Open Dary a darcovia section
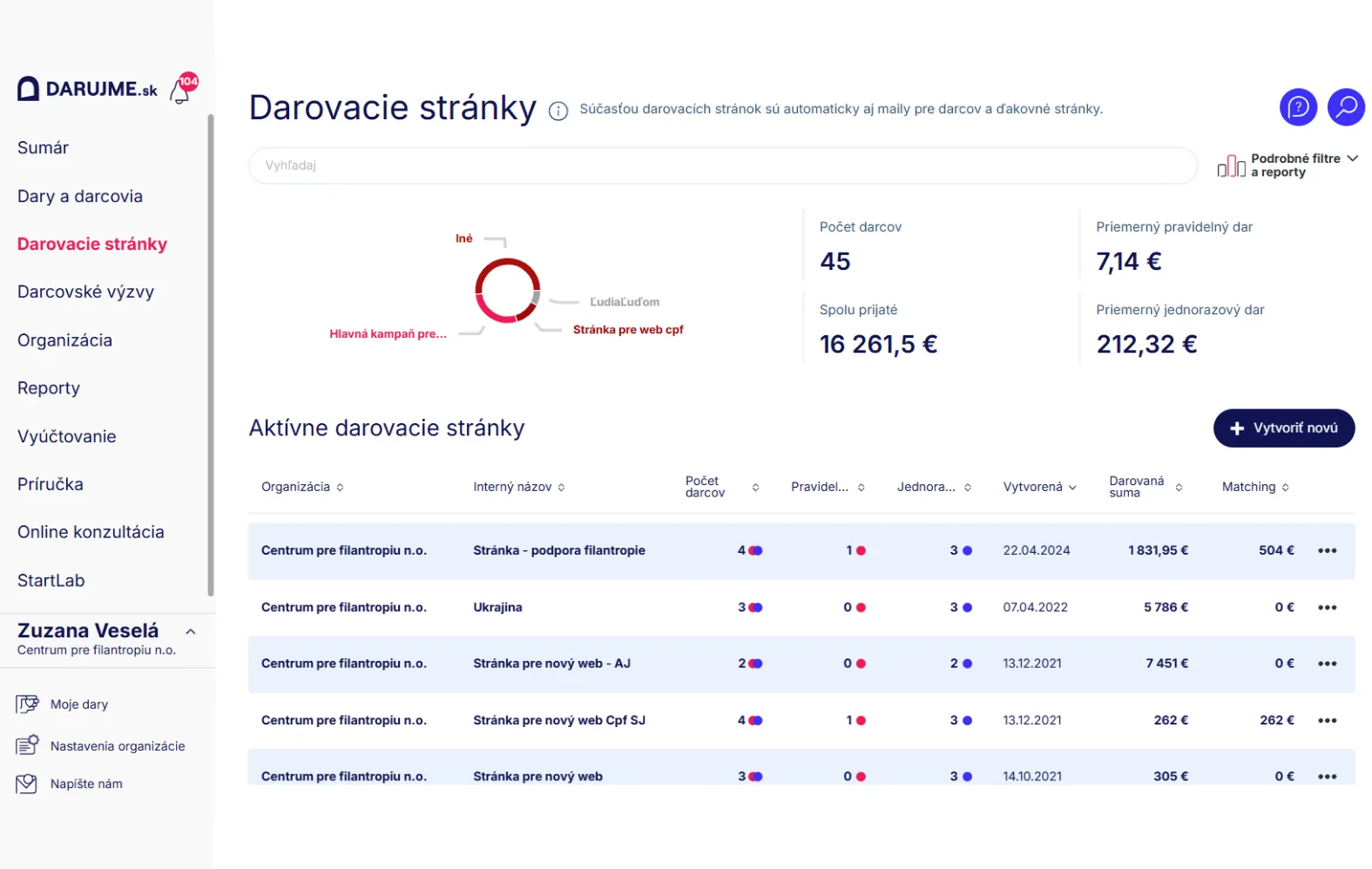The width and height of the screenshot is (1372, 869). pos(80,196)
